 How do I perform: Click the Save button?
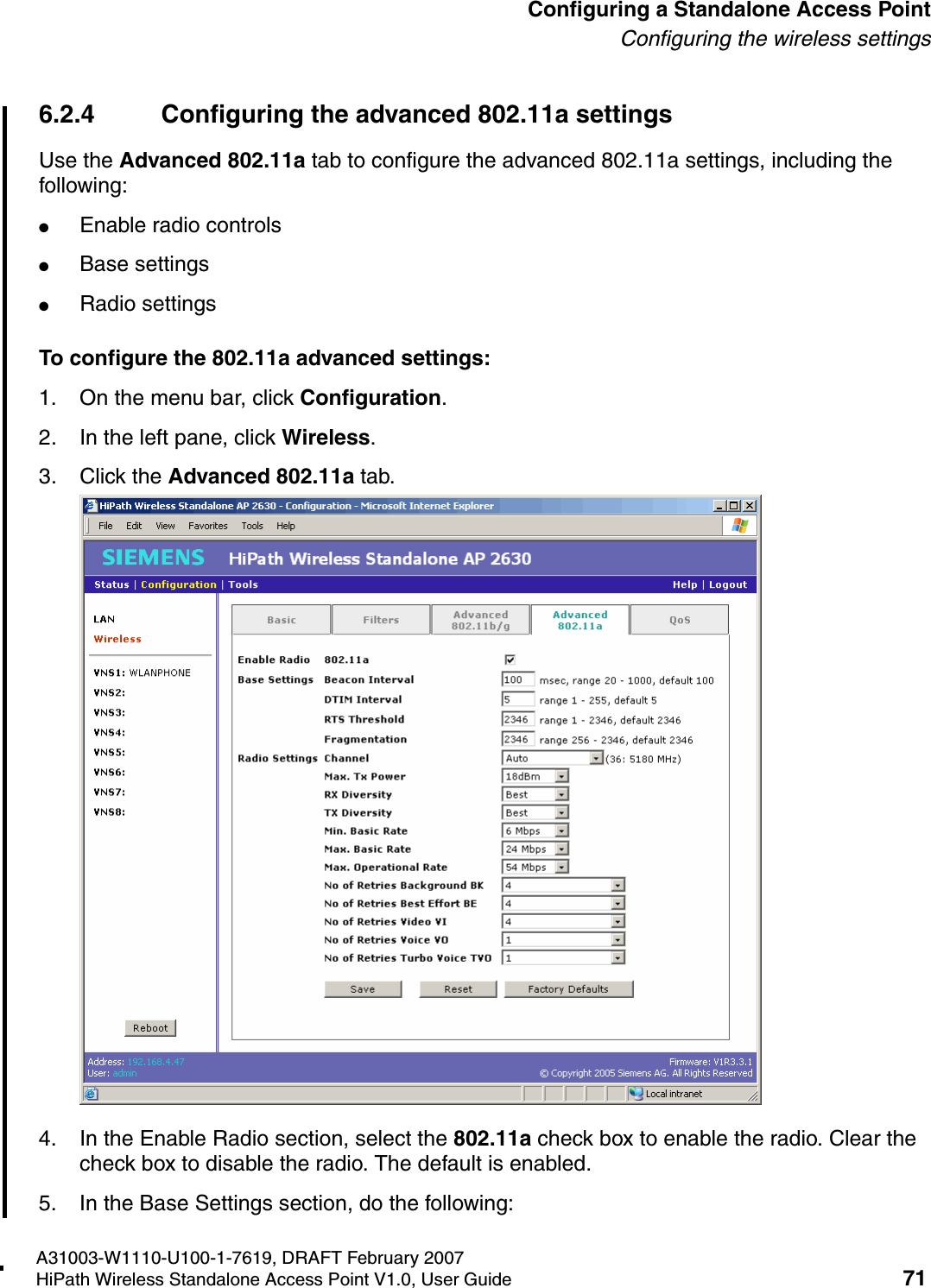click(364, 988)
